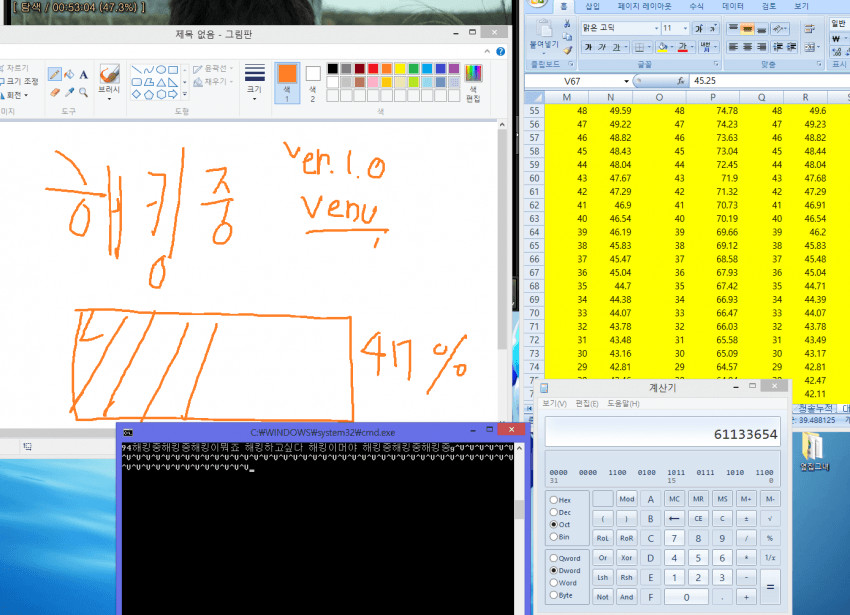Select the Fill bucket tool in Paint
850x615 pixels.
[x=69, y=74]
